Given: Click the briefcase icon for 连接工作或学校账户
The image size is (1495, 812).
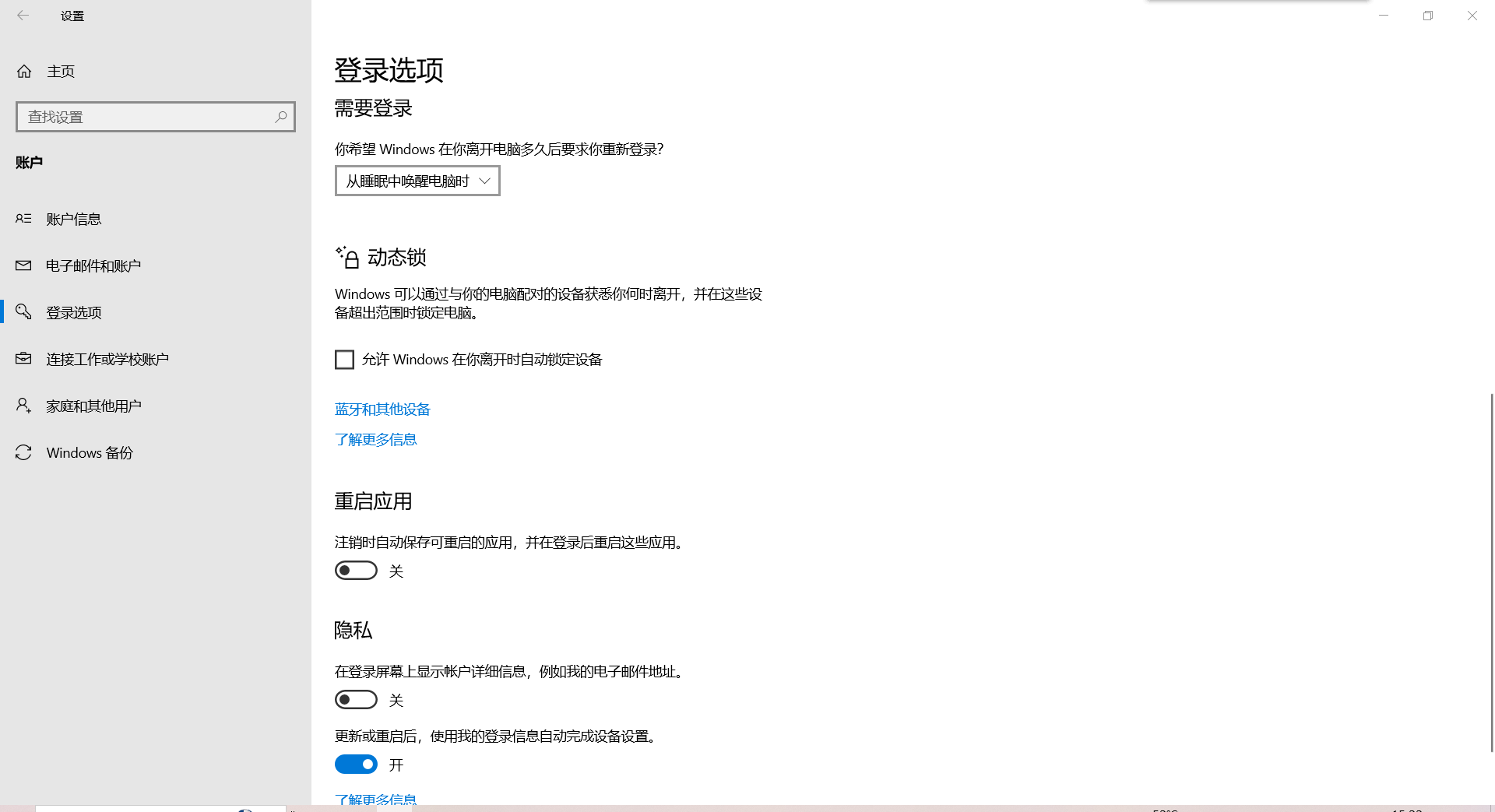Looking at the screenshot, I should pyautogui.click(x=23, y=359).
